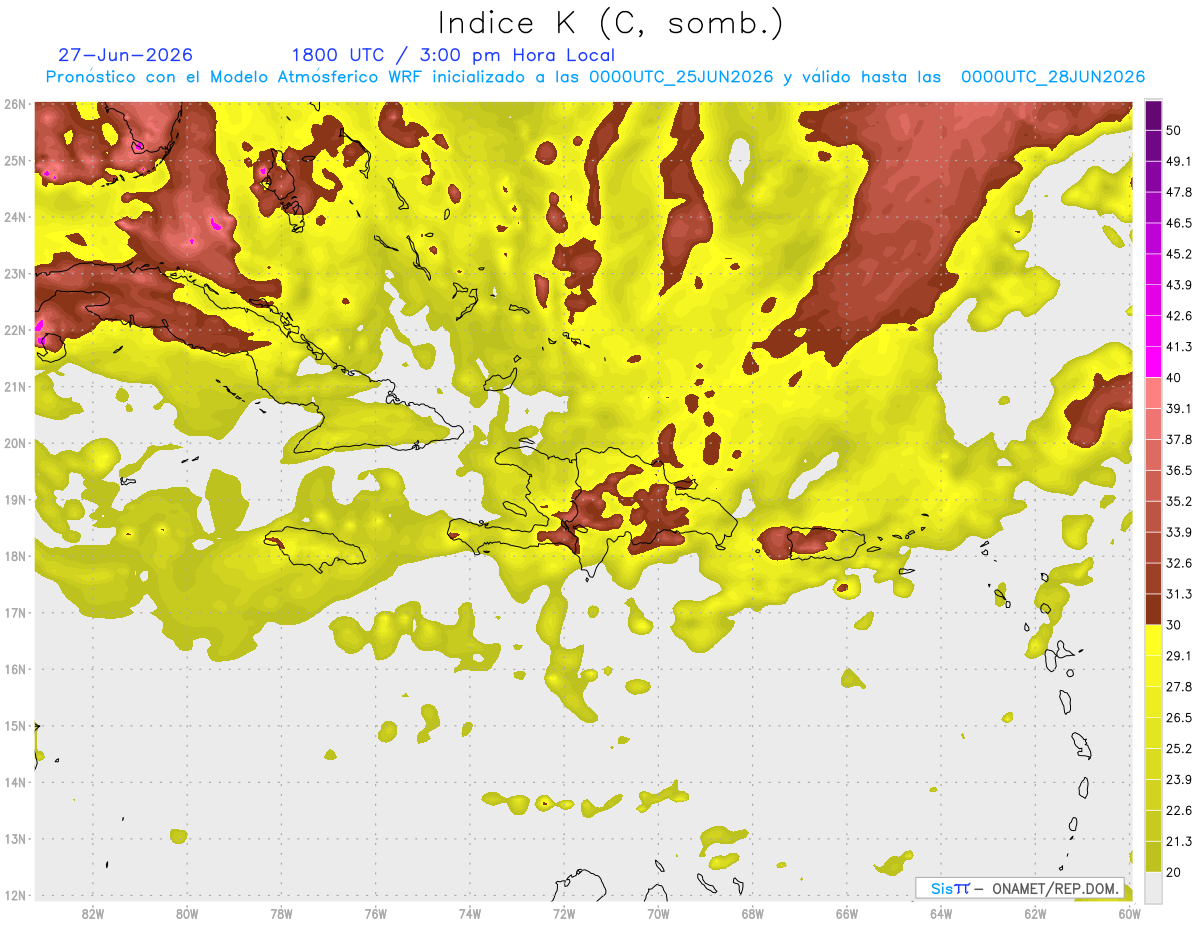Screen dimensions: 1200x927
Task: Click the '78W' longitude label
Action: point(282,914)
